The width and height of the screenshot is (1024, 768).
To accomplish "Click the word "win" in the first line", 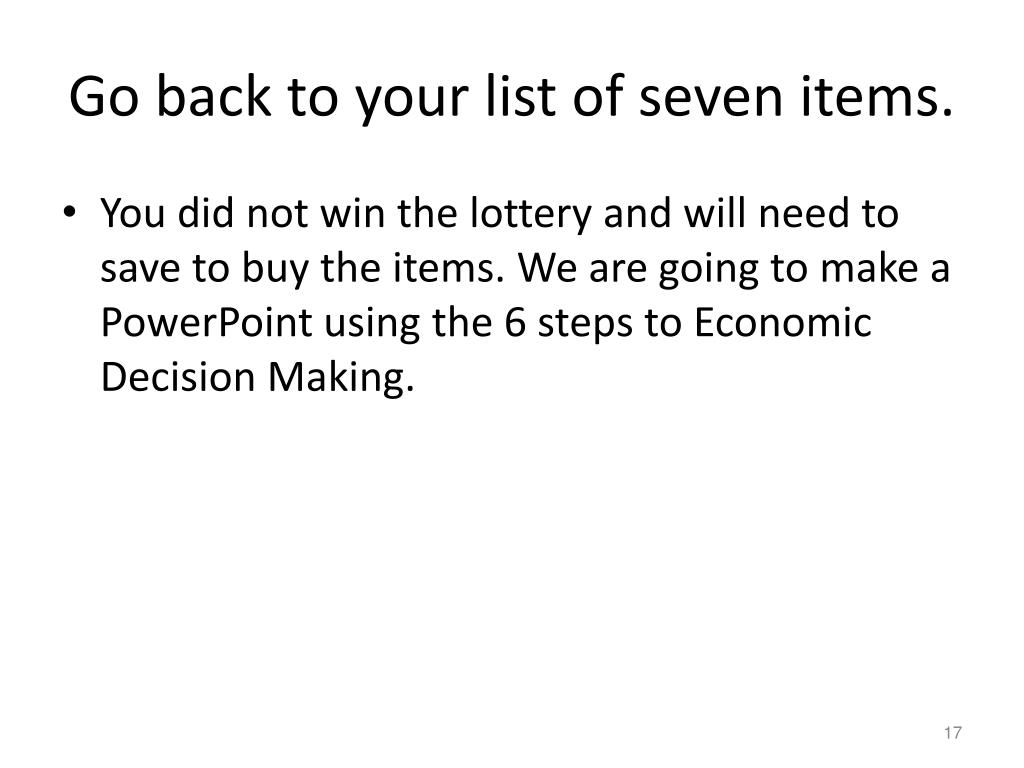I will [x=352, y=214].
